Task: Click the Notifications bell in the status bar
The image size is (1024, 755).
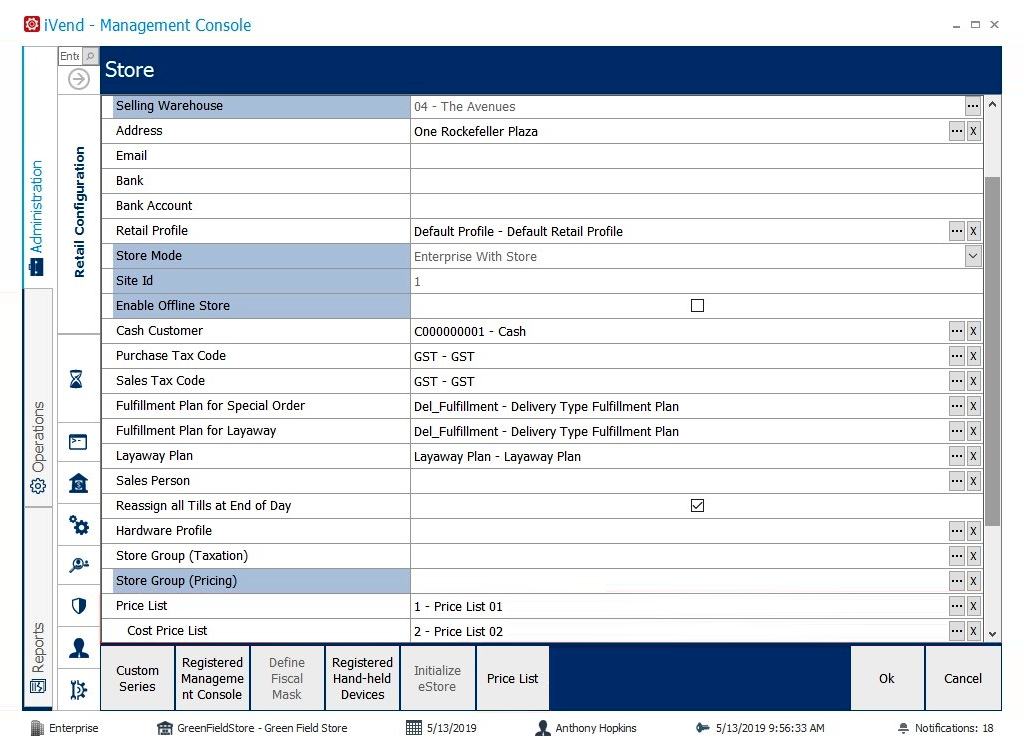Action: (x=904, y=729)
